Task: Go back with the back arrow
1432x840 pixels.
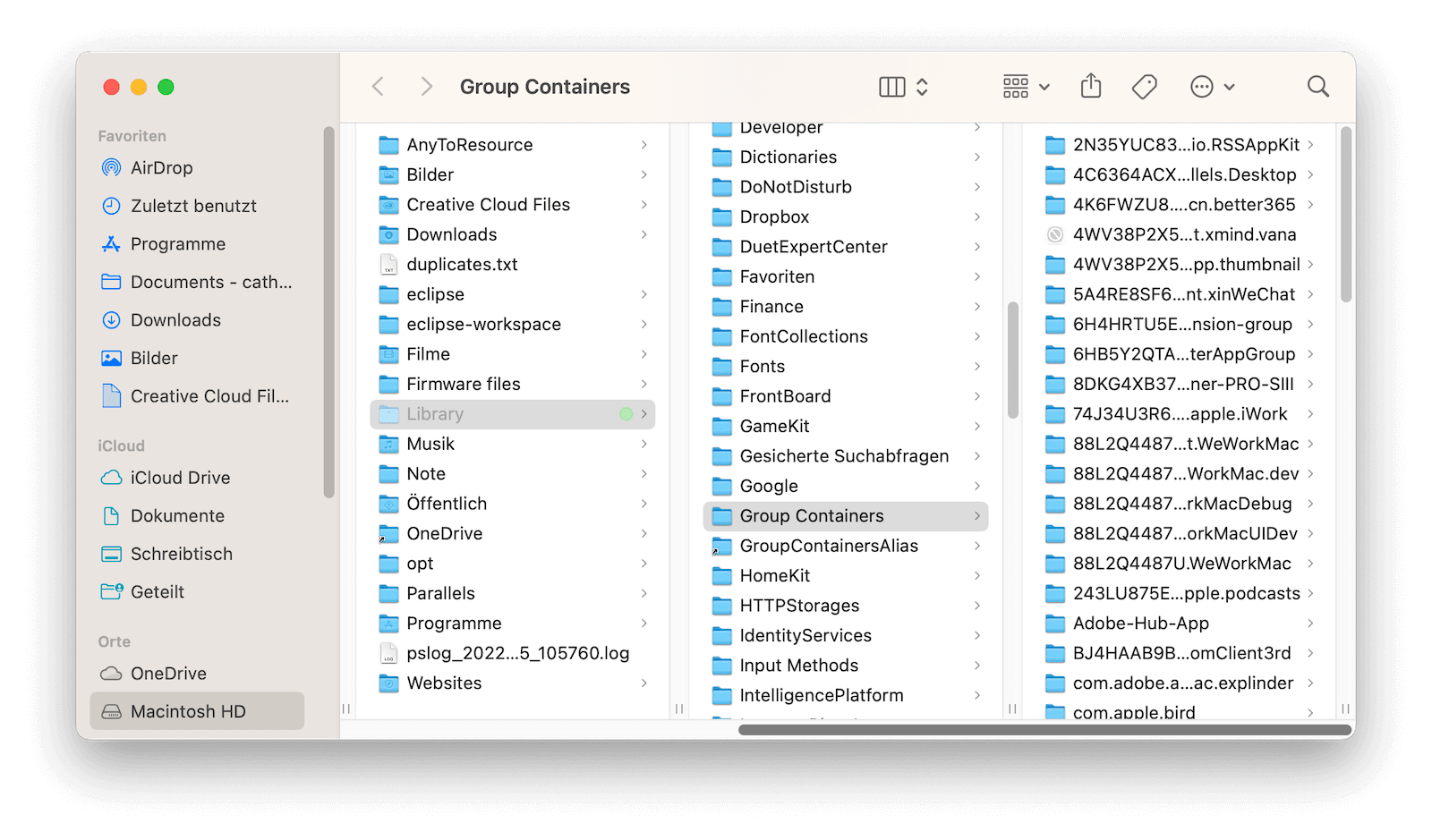Action: click(378, 87)
